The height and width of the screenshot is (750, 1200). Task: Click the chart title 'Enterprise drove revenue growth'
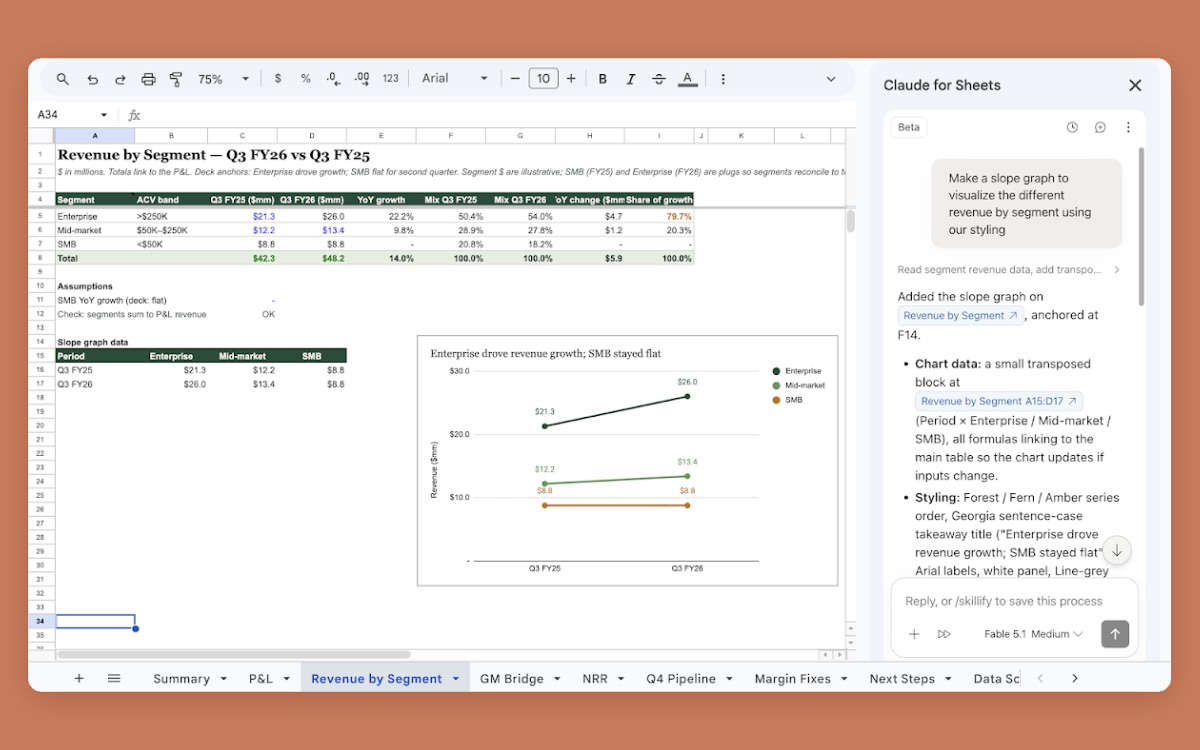coord(545,353)
